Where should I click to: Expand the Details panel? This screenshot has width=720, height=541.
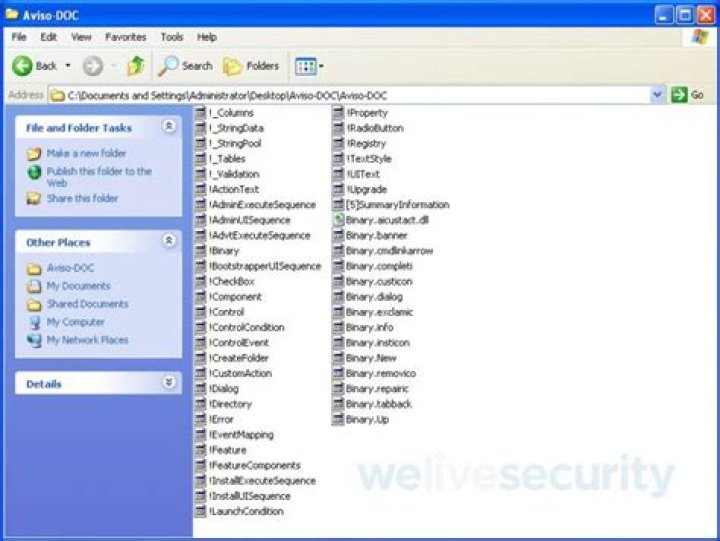point(169,383)
